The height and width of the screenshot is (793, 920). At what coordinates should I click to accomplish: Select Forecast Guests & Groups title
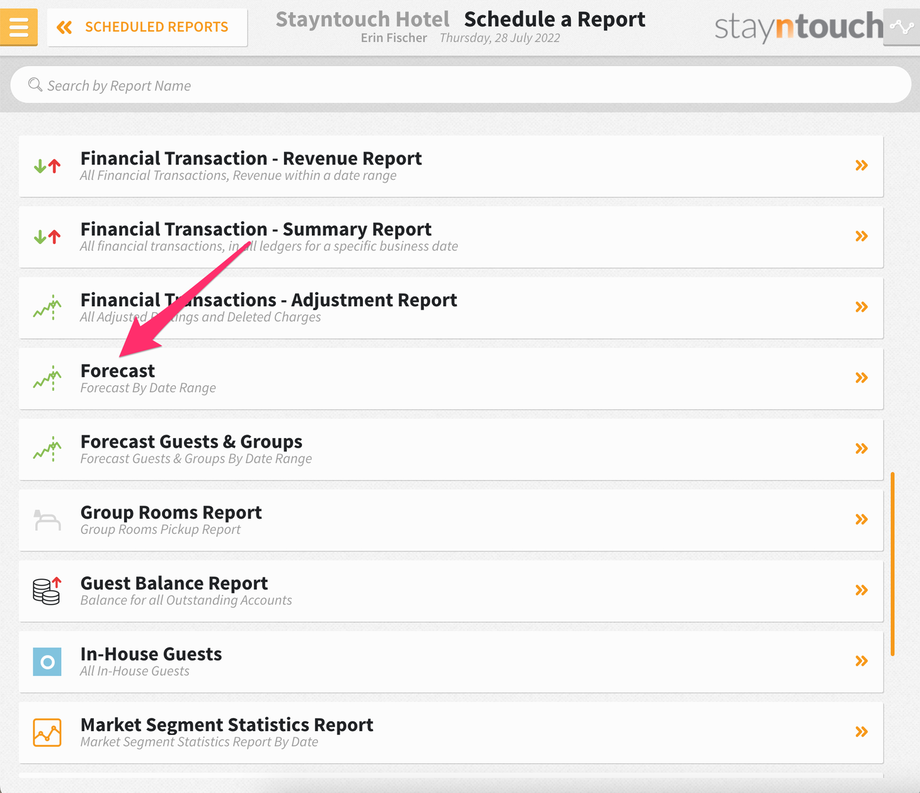click(x=191, y=442)
